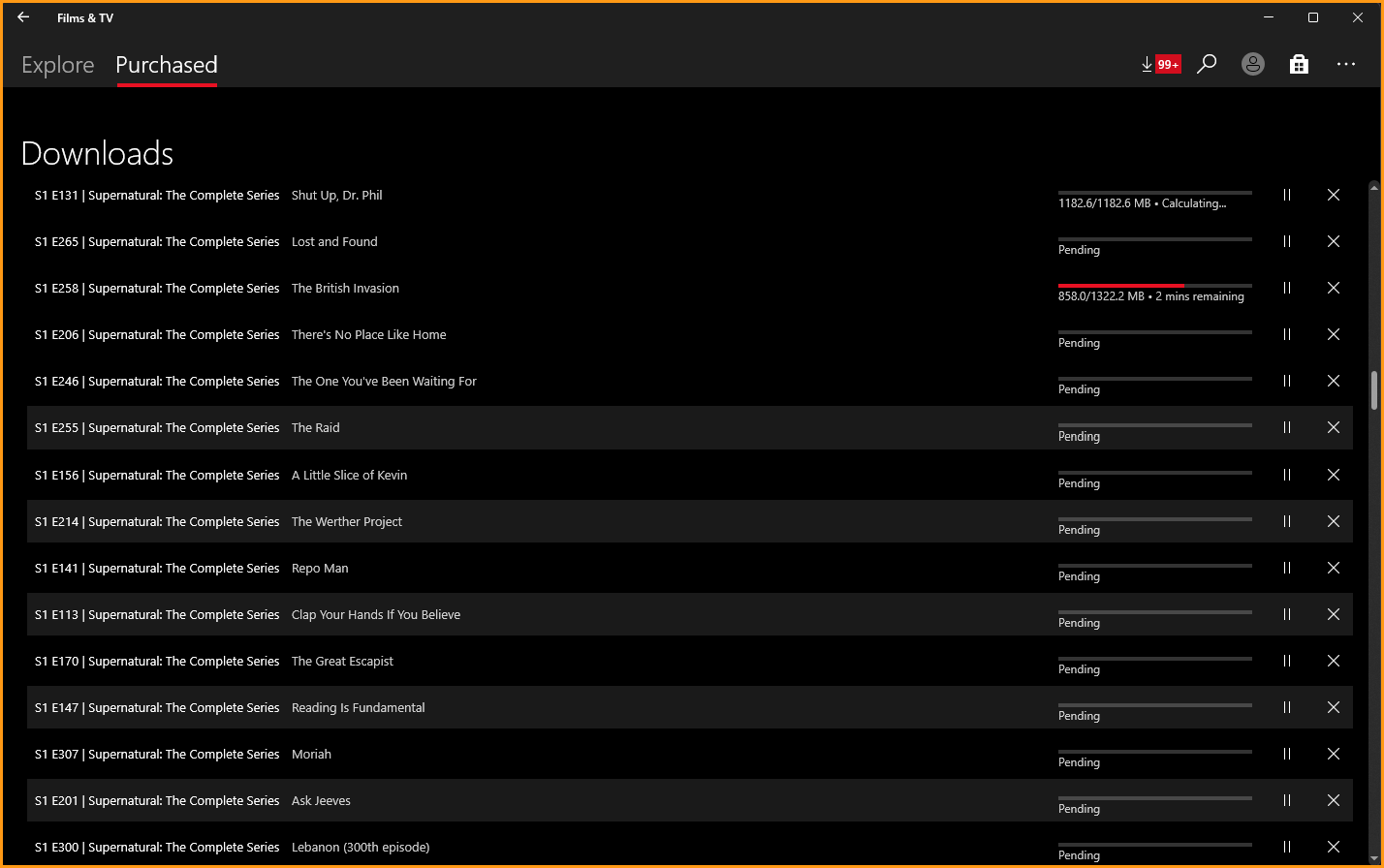The width and height of the screenshot is (1384, 868).
Task: Pause the Lost and Found download
Action: click(x=1287, y=241)
